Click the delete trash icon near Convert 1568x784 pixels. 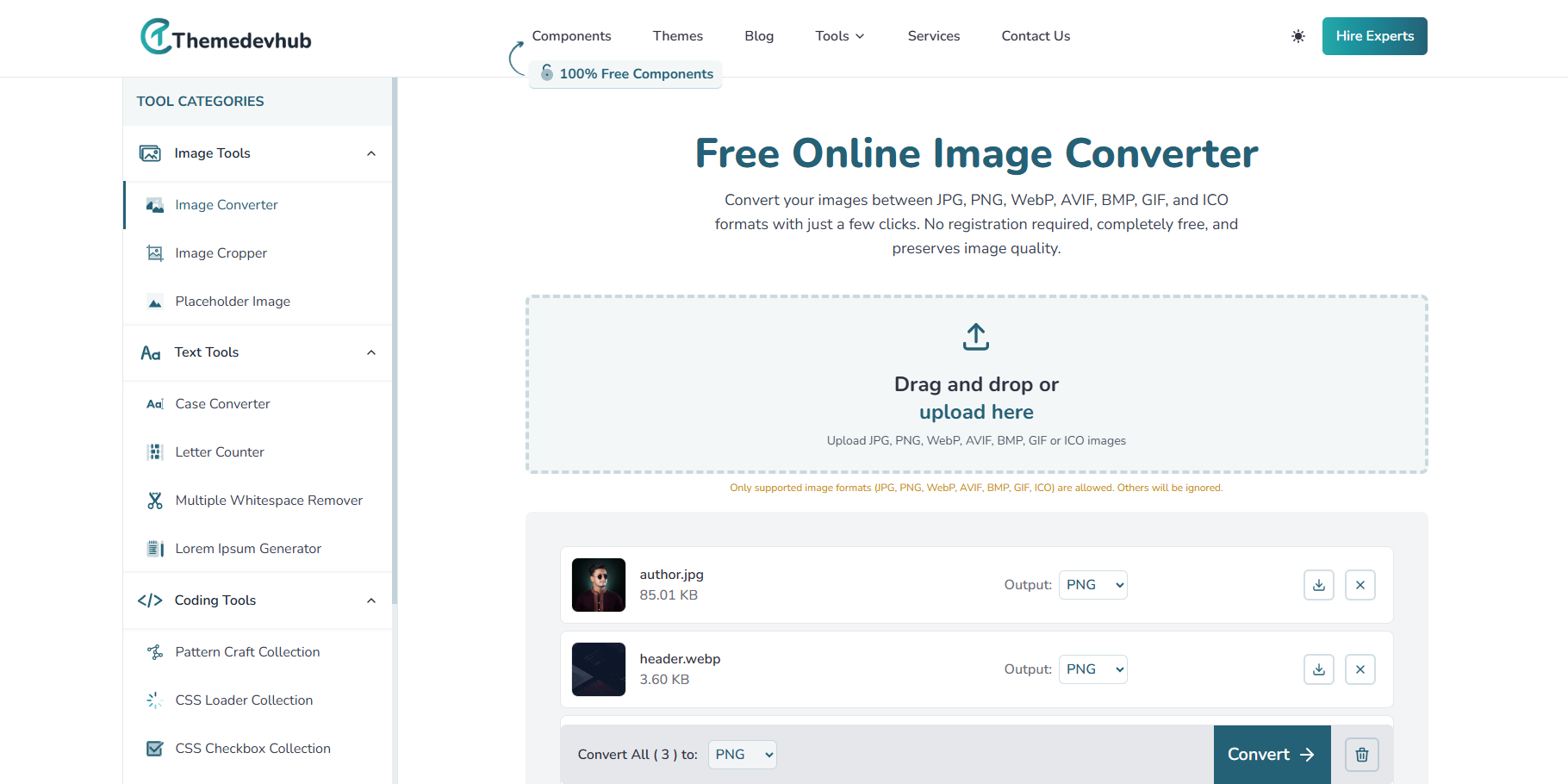pos(1361,755)
